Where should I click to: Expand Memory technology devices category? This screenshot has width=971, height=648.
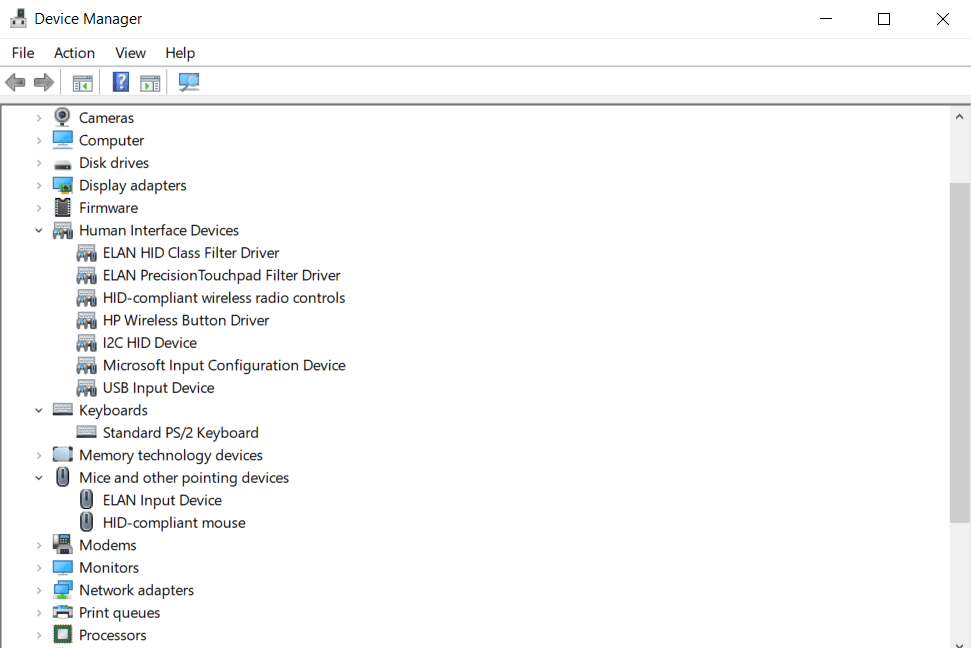coord(38,455)
